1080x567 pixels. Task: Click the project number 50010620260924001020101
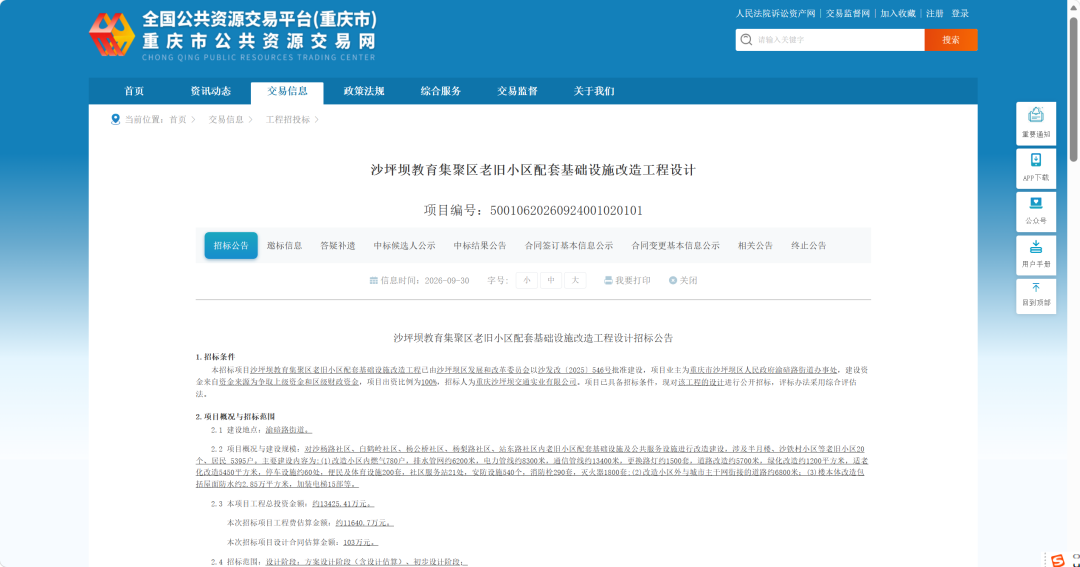click(x=566, y=211)
